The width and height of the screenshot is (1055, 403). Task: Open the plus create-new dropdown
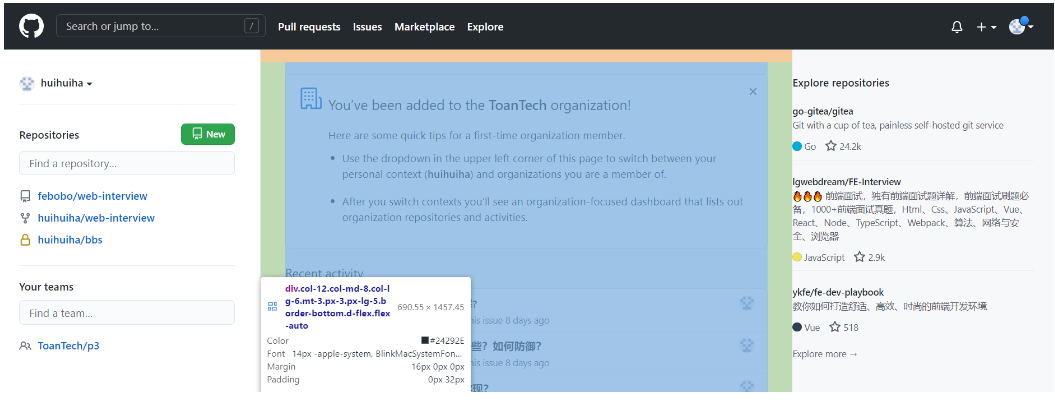pos(986,27)
